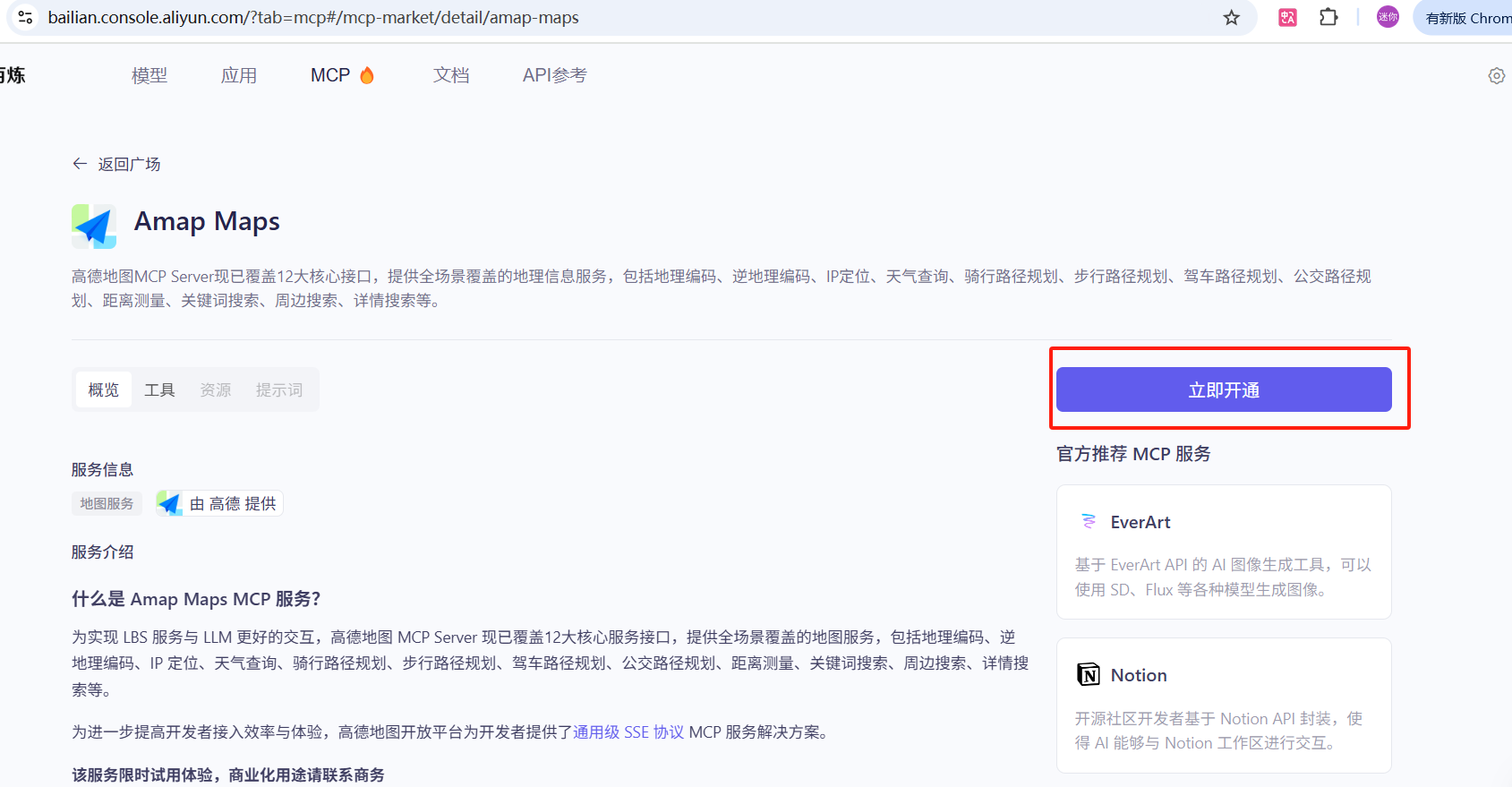Click the 由 高德 提供 badge
The width and height of the screenshot is (1512, 787).
tap(219, 503)
